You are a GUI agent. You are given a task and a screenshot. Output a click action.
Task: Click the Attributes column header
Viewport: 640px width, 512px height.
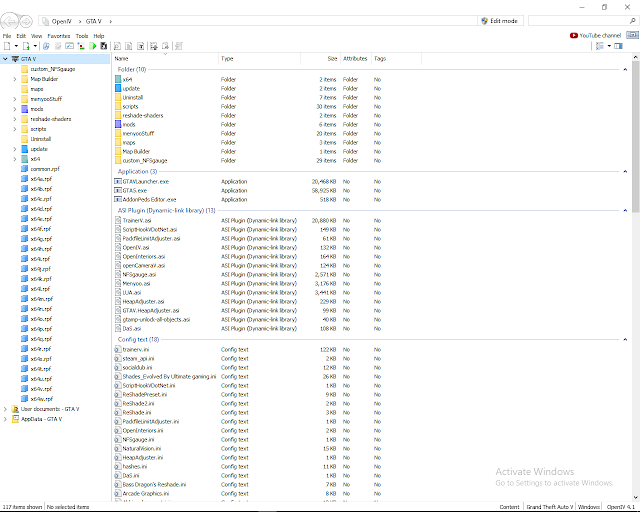pyautogui.click(x=355, y=59)
